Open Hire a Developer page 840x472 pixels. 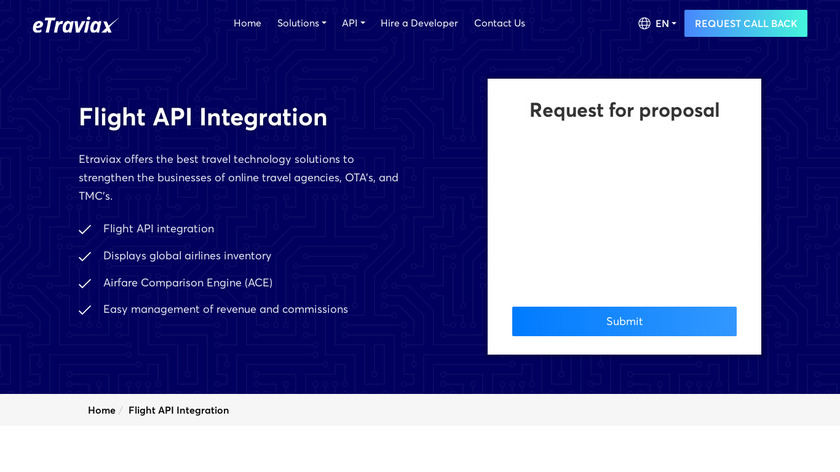point(419,23)
